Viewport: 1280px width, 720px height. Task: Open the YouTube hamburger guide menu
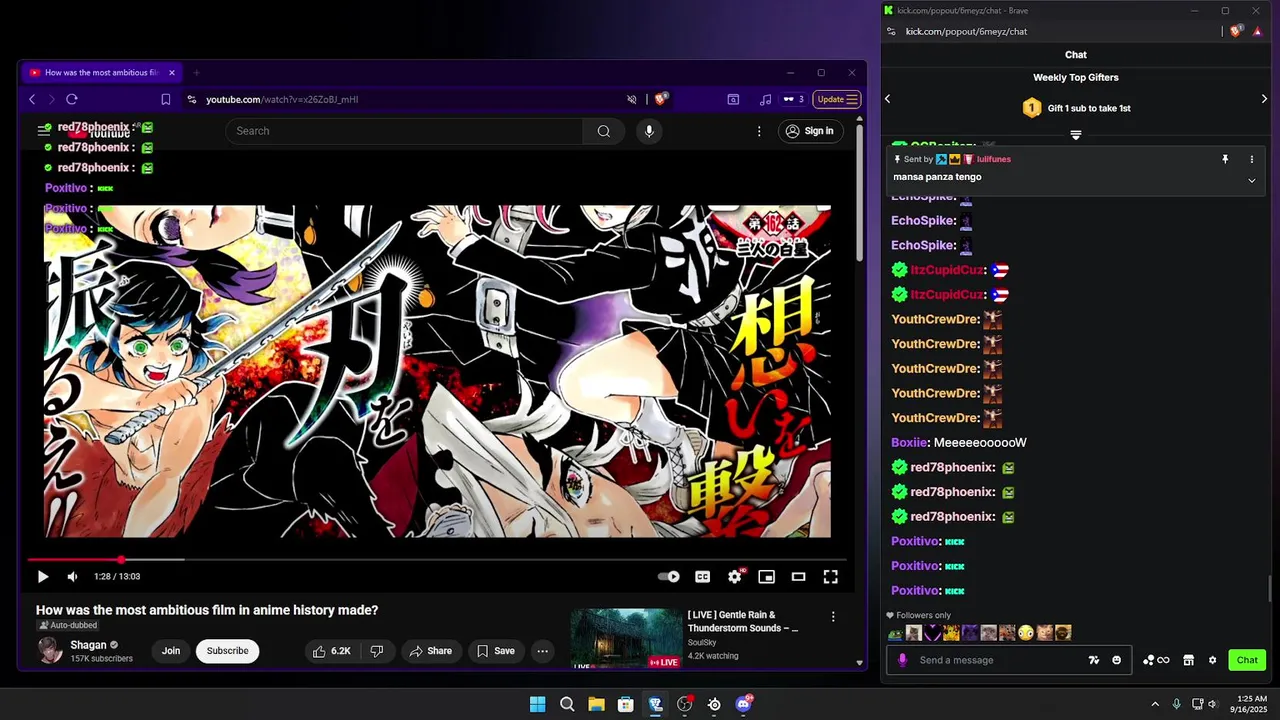pyautogui.click(x=44, y=131)
